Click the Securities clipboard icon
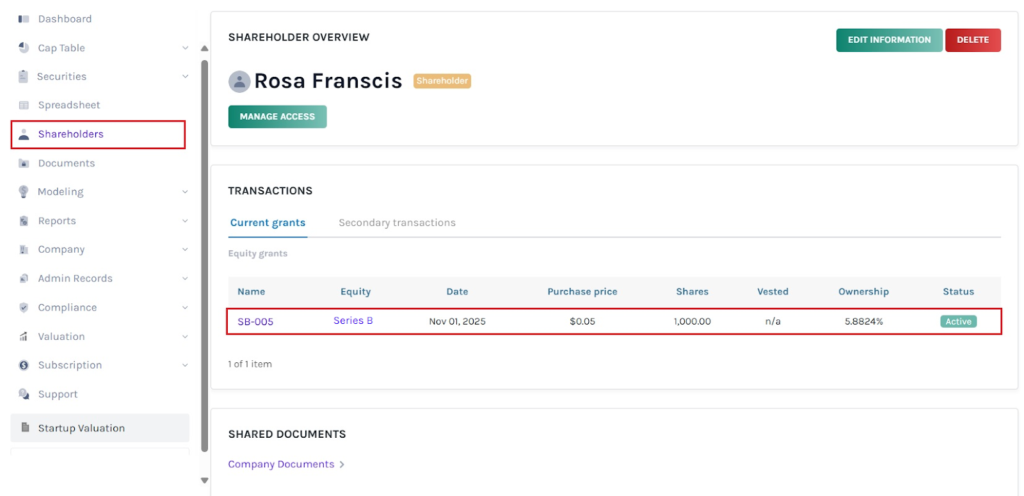 tap(24, 76)
